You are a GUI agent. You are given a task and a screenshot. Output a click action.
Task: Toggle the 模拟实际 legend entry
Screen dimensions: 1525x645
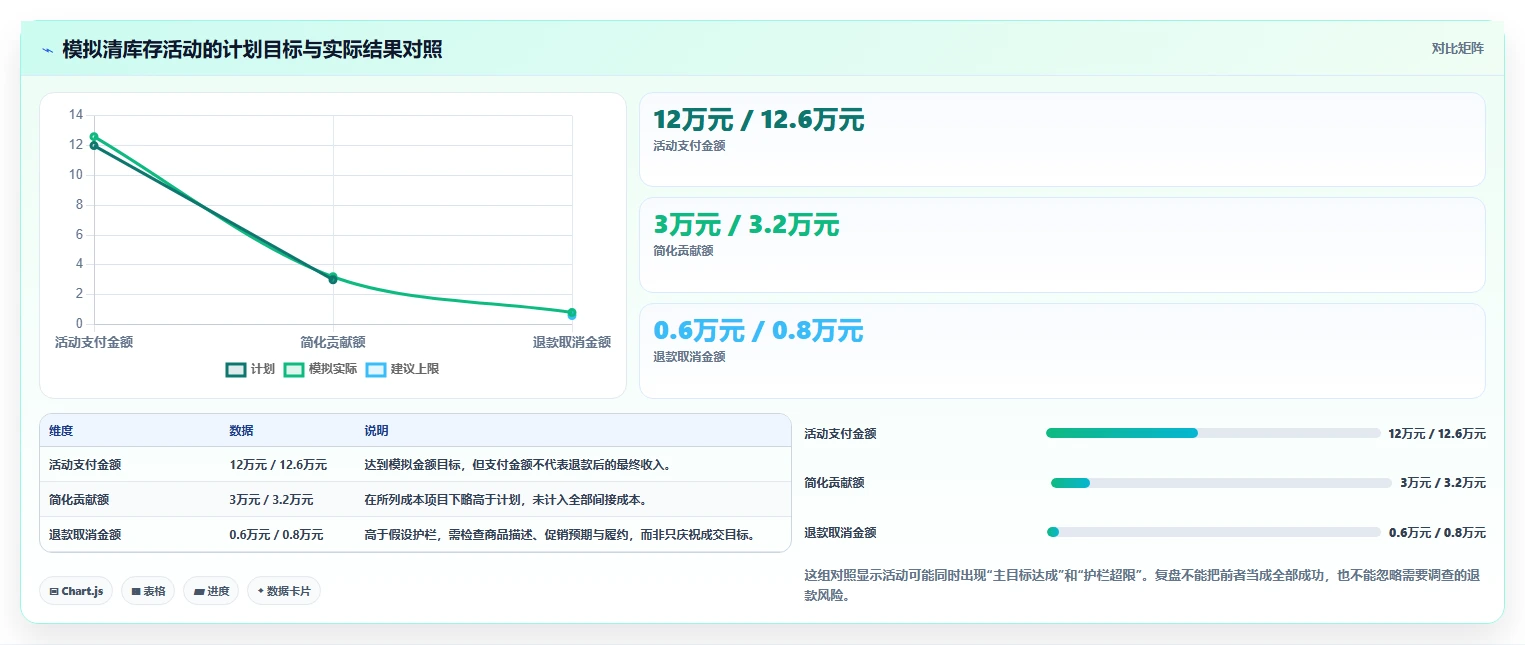320,369
